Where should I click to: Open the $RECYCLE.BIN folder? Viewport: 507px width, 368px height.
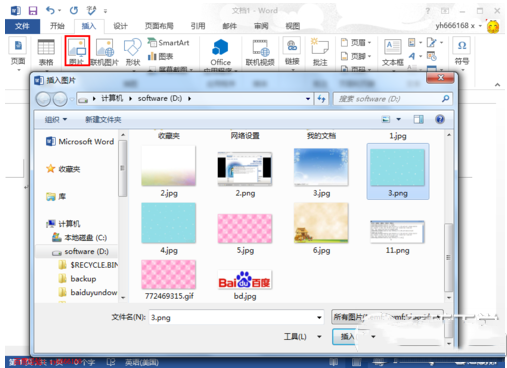(88, 265)
